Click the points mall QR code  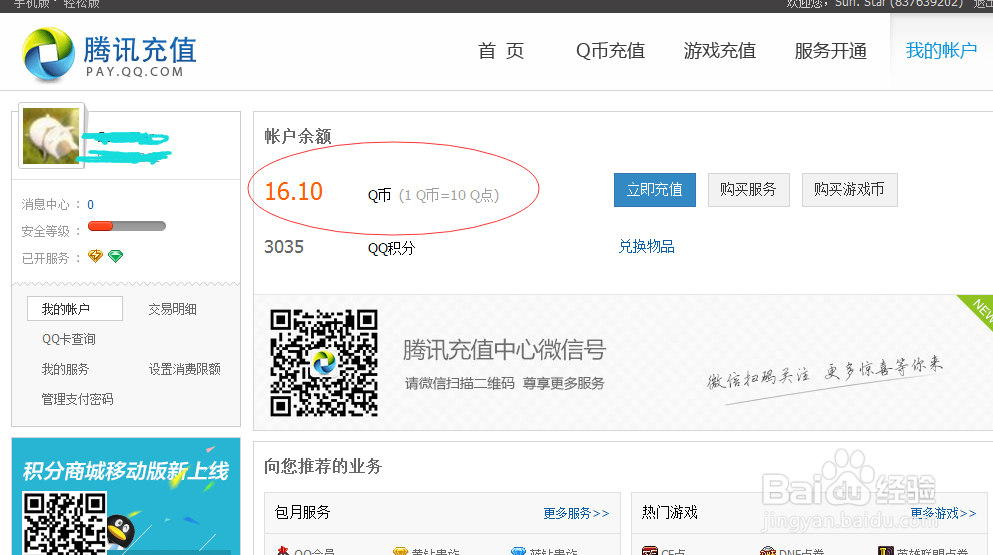65,523
